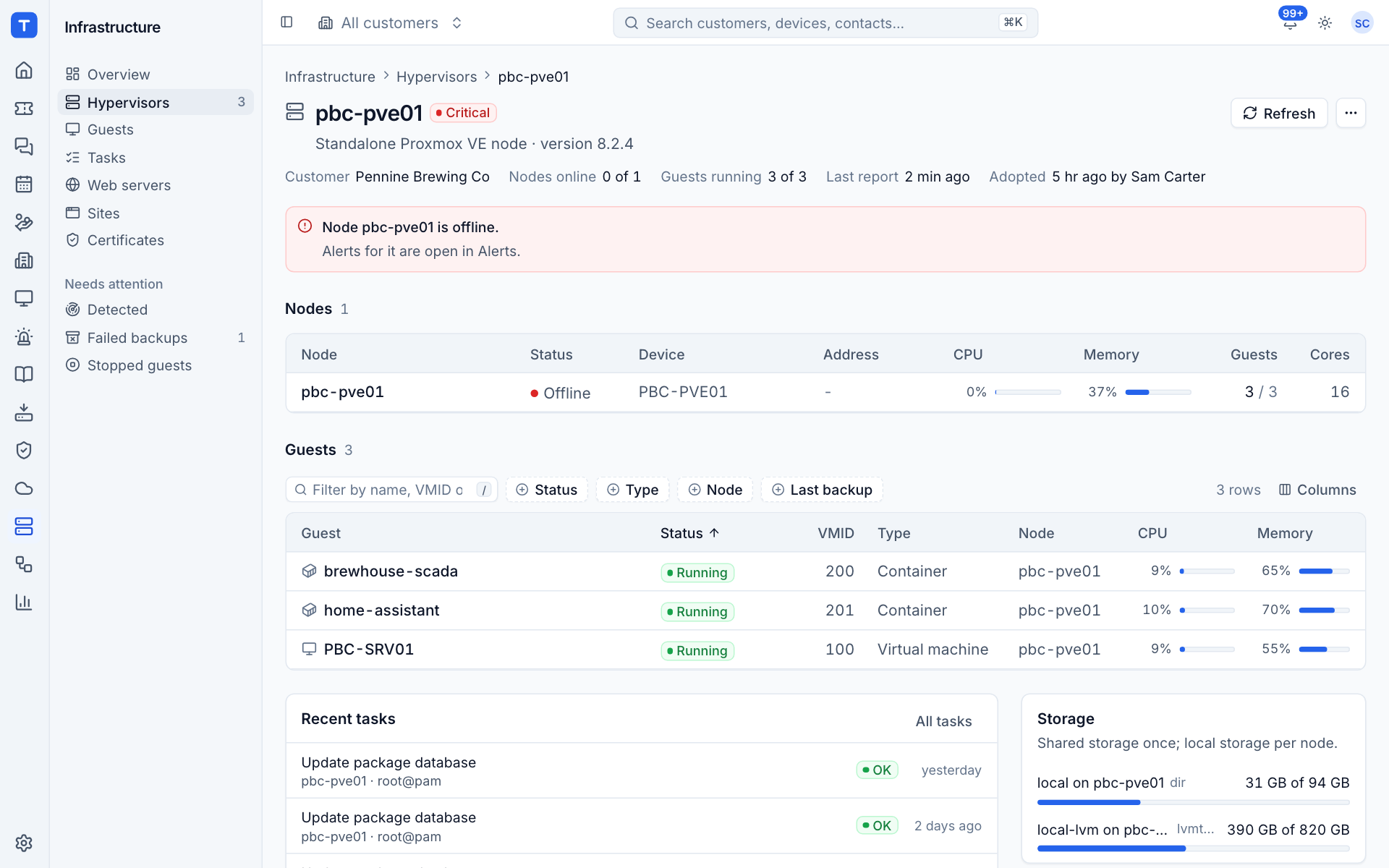Screen dimensions: 1389x868
Task: Open the PBC-SRV01 guest row
Action: (x=825, y=650)
